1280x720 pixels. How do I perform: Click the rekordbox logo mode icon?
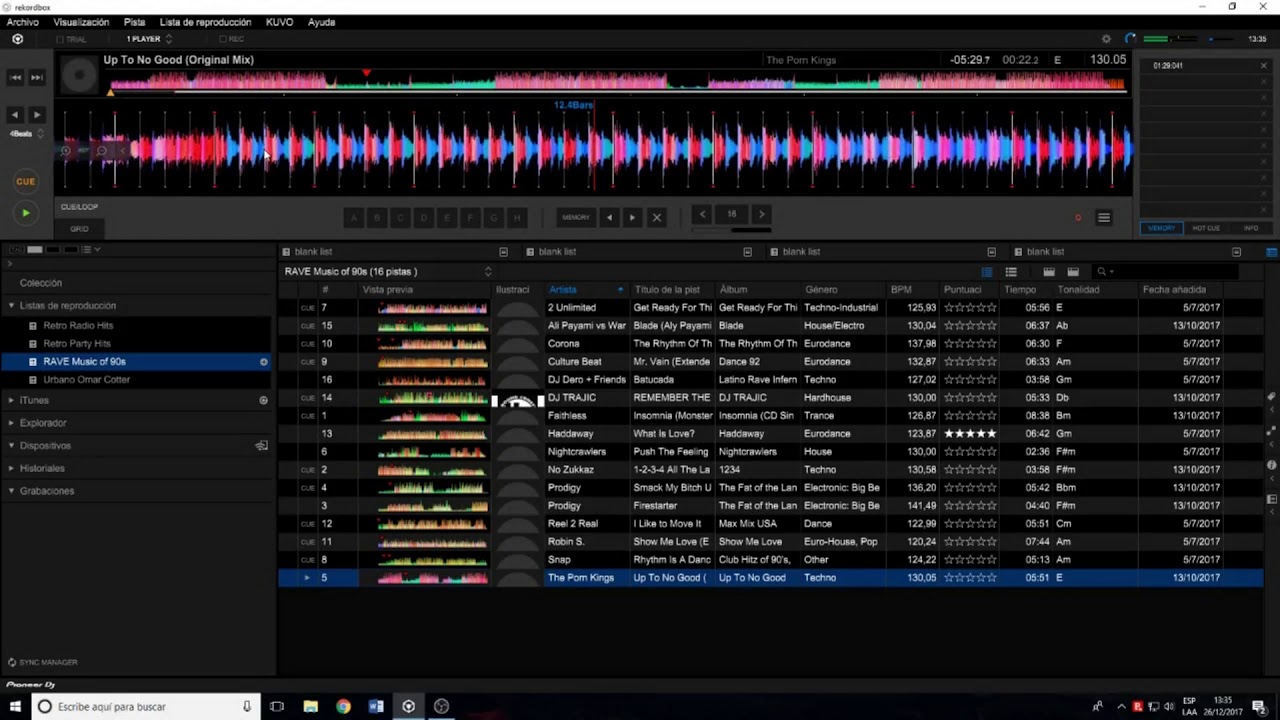pos(17,39)
